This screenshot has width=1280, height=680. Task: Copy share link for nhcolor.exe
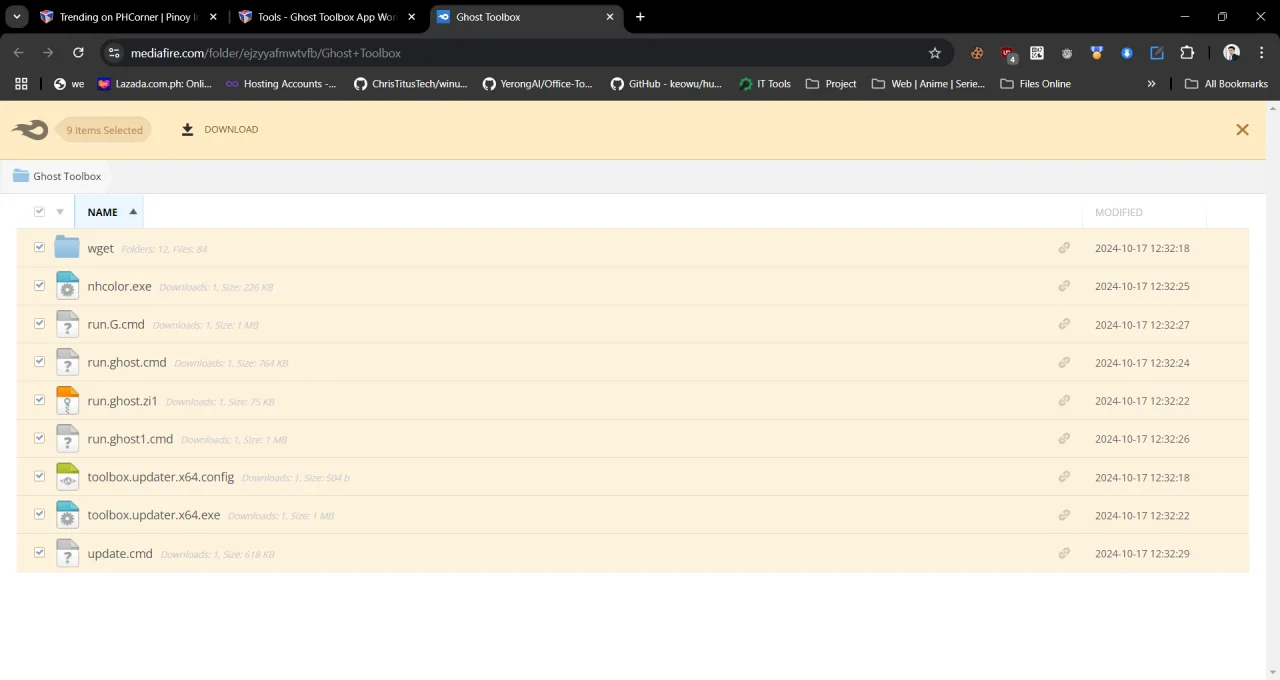pyautogui.click(x=1064, y=285)
